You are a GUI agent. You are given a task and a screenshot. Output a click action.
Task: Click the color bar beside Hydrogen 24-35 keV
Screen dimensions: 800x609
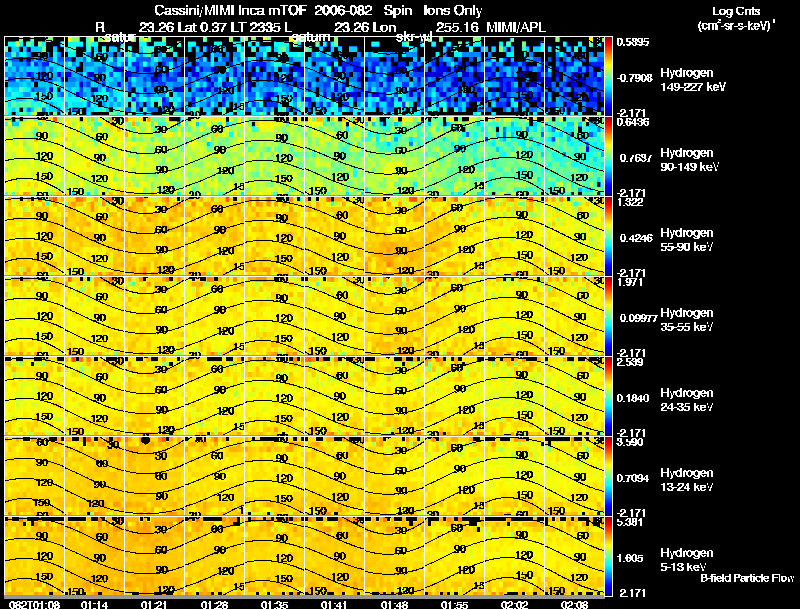tap(608, 396)
